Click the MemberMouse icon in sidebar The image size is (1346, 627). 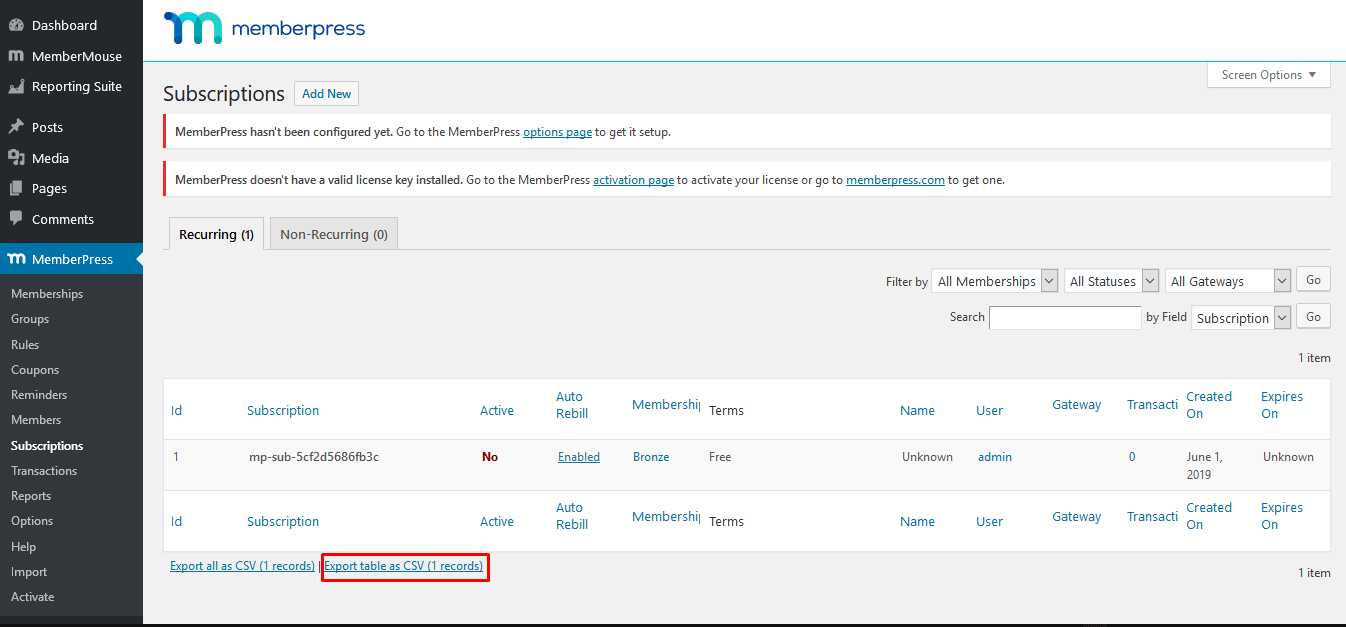coord(16,56)
